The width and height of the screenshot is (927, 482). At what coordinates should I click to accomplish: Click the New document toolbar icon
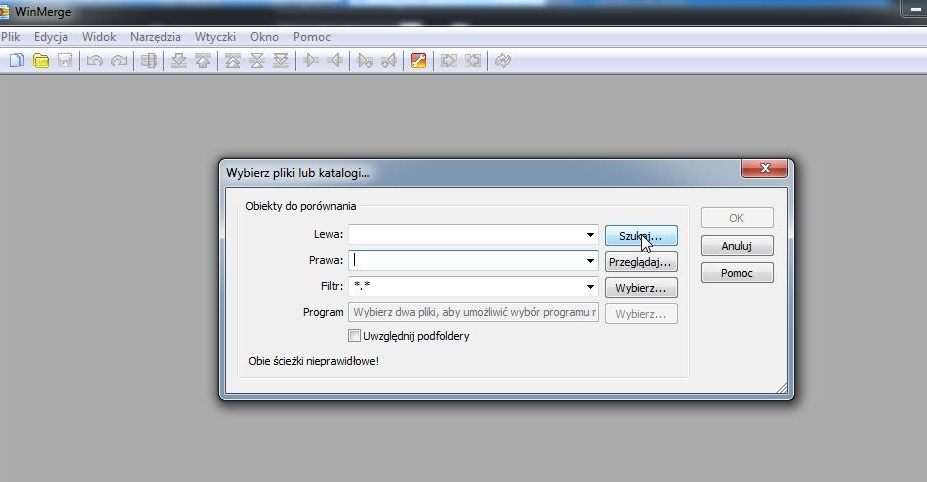tap(17, 60)
